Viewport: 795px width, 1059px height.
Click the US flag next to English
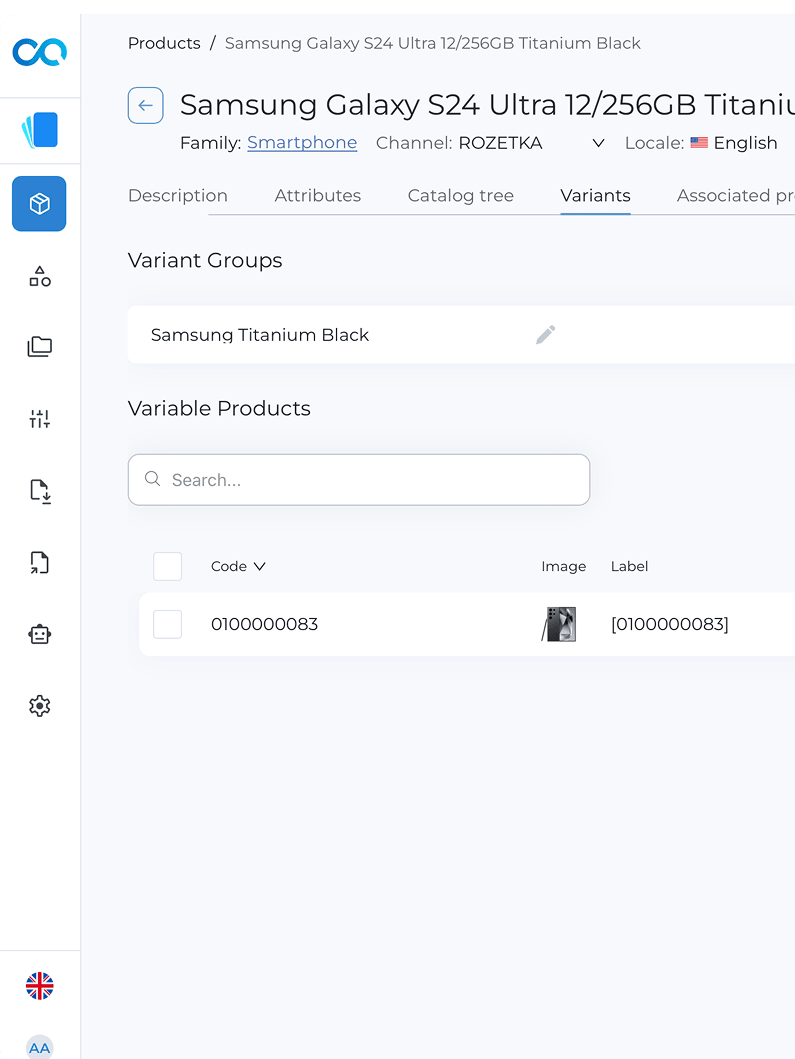click(699, 143)
